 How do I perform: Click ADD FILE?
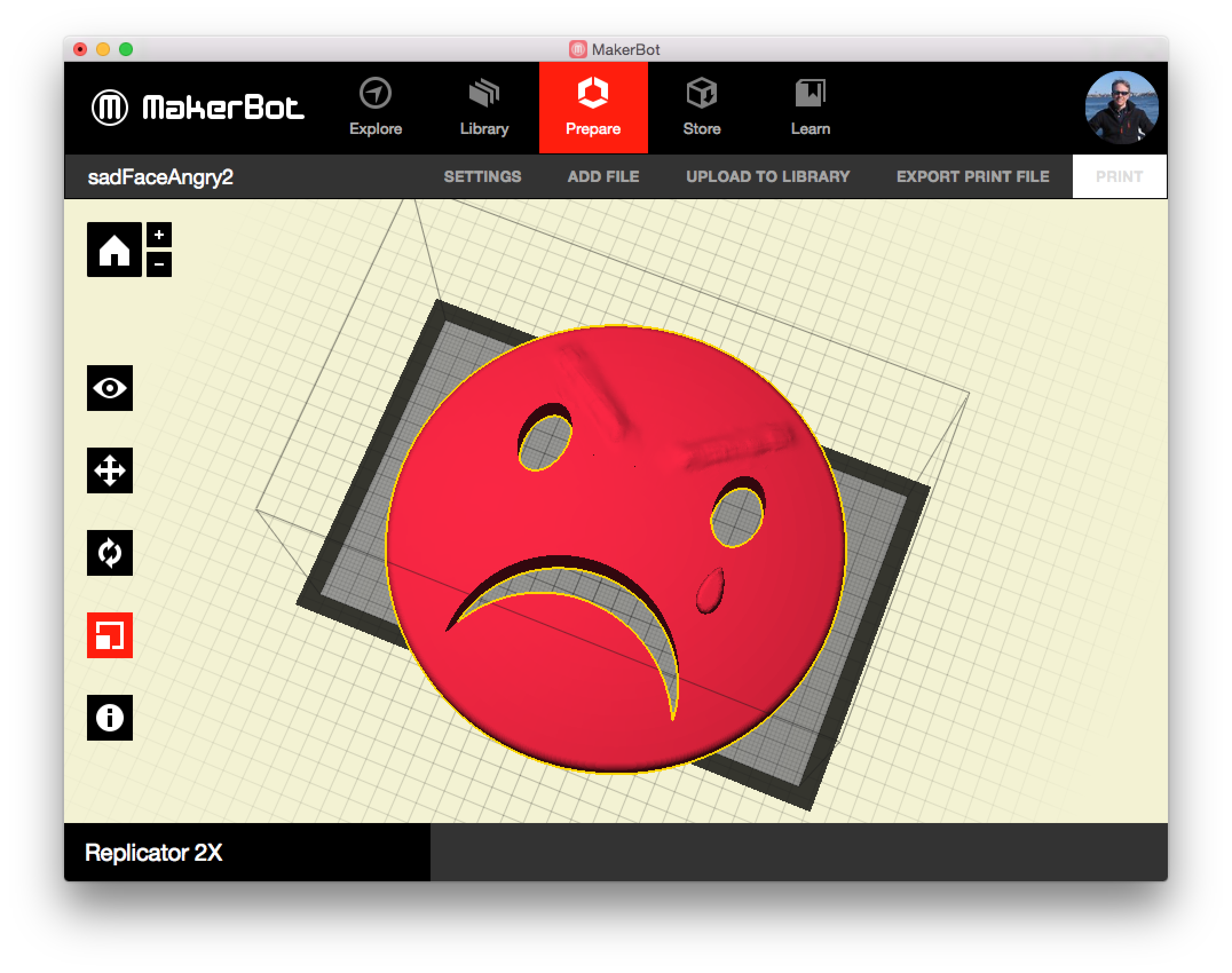click(603, 176)
